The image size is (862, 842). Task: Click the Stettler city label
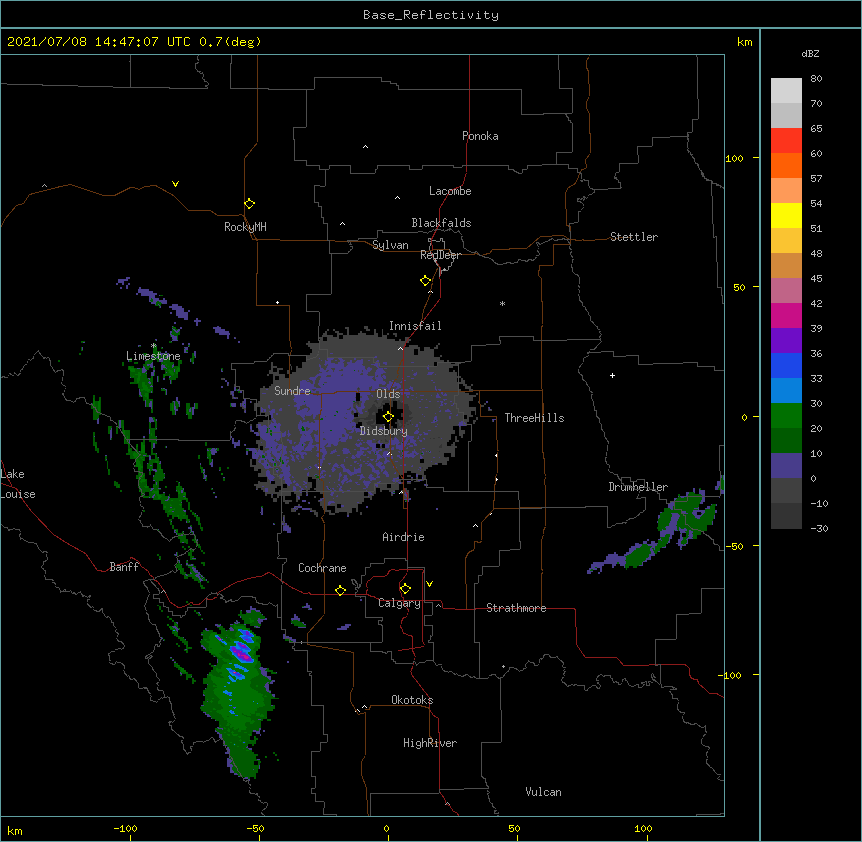(634, 237)
